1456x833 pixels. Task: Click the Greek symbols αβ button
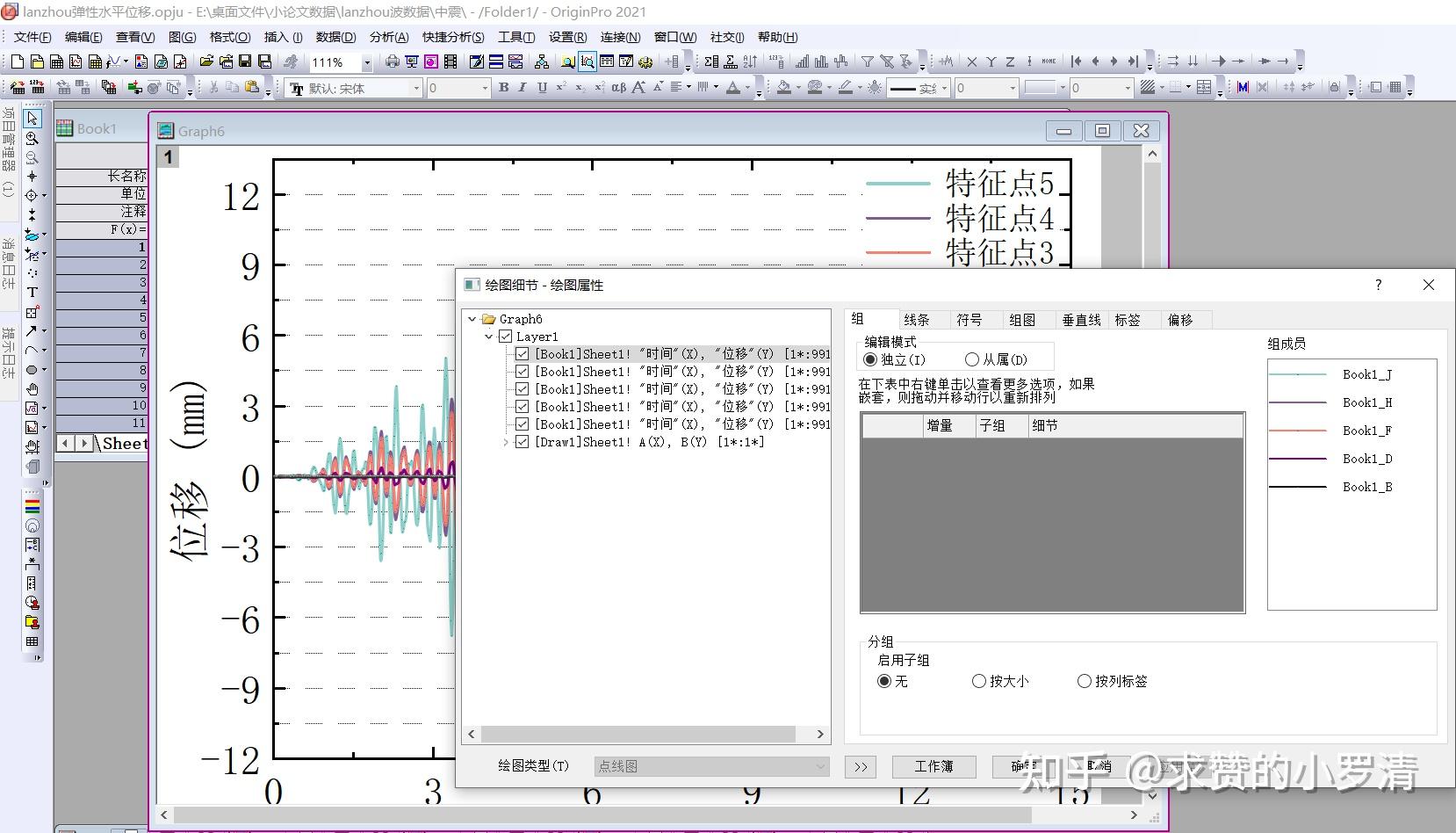point(618,87)
